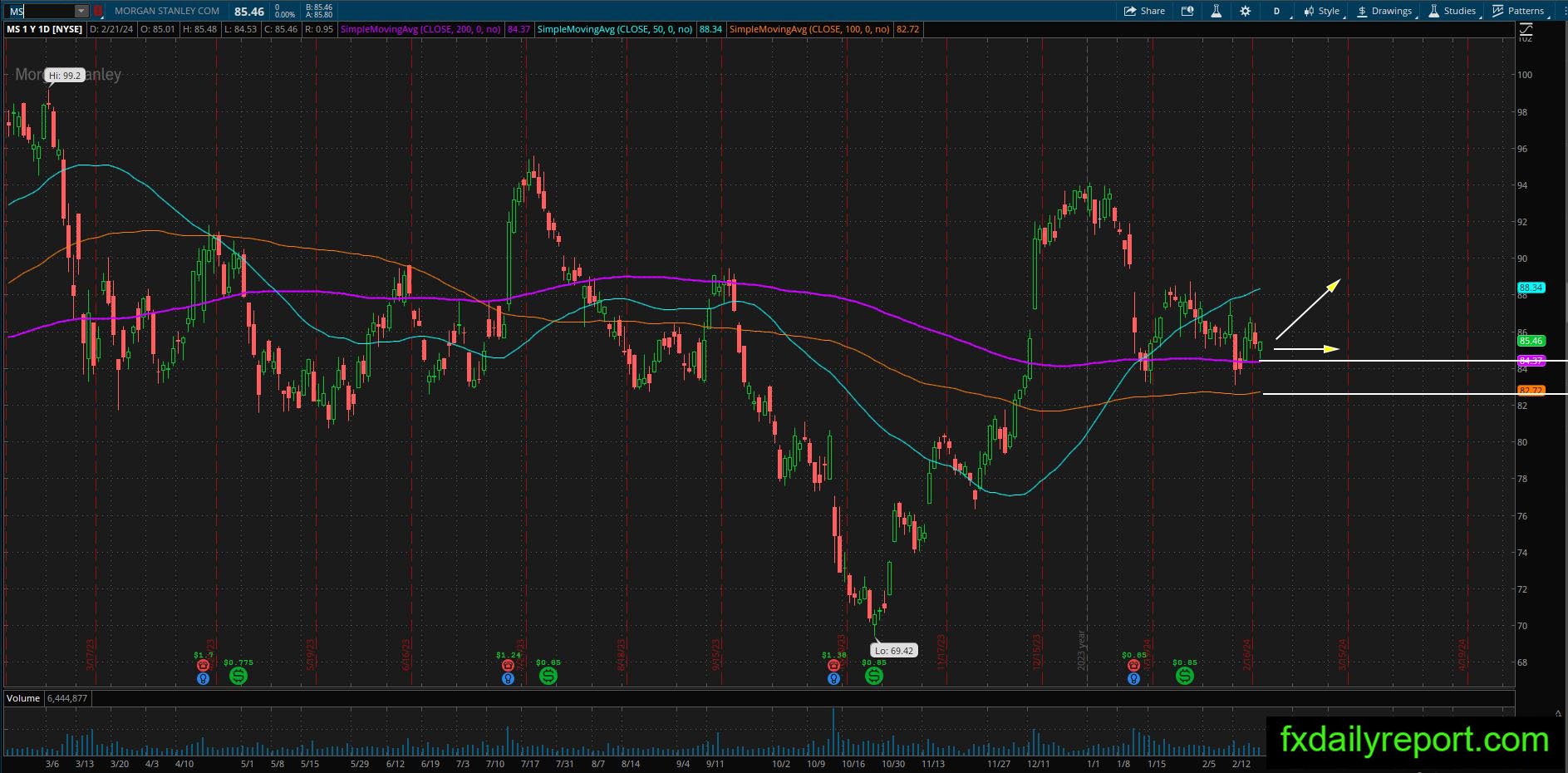Click the MORGAN STANLEY COM company name
The image size is (1568, 773).
167,11
